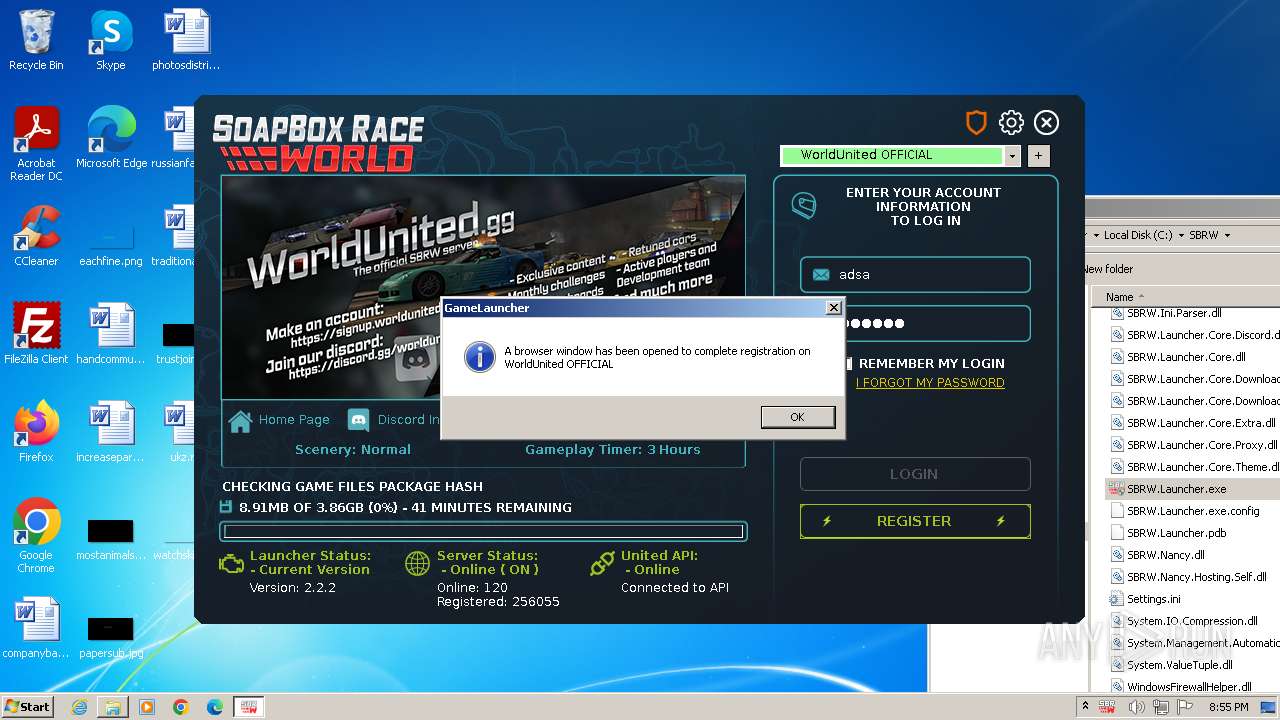Close the GameLauncher message dialog
This screenshot has width=1280, height=720.
click(834, 308)
